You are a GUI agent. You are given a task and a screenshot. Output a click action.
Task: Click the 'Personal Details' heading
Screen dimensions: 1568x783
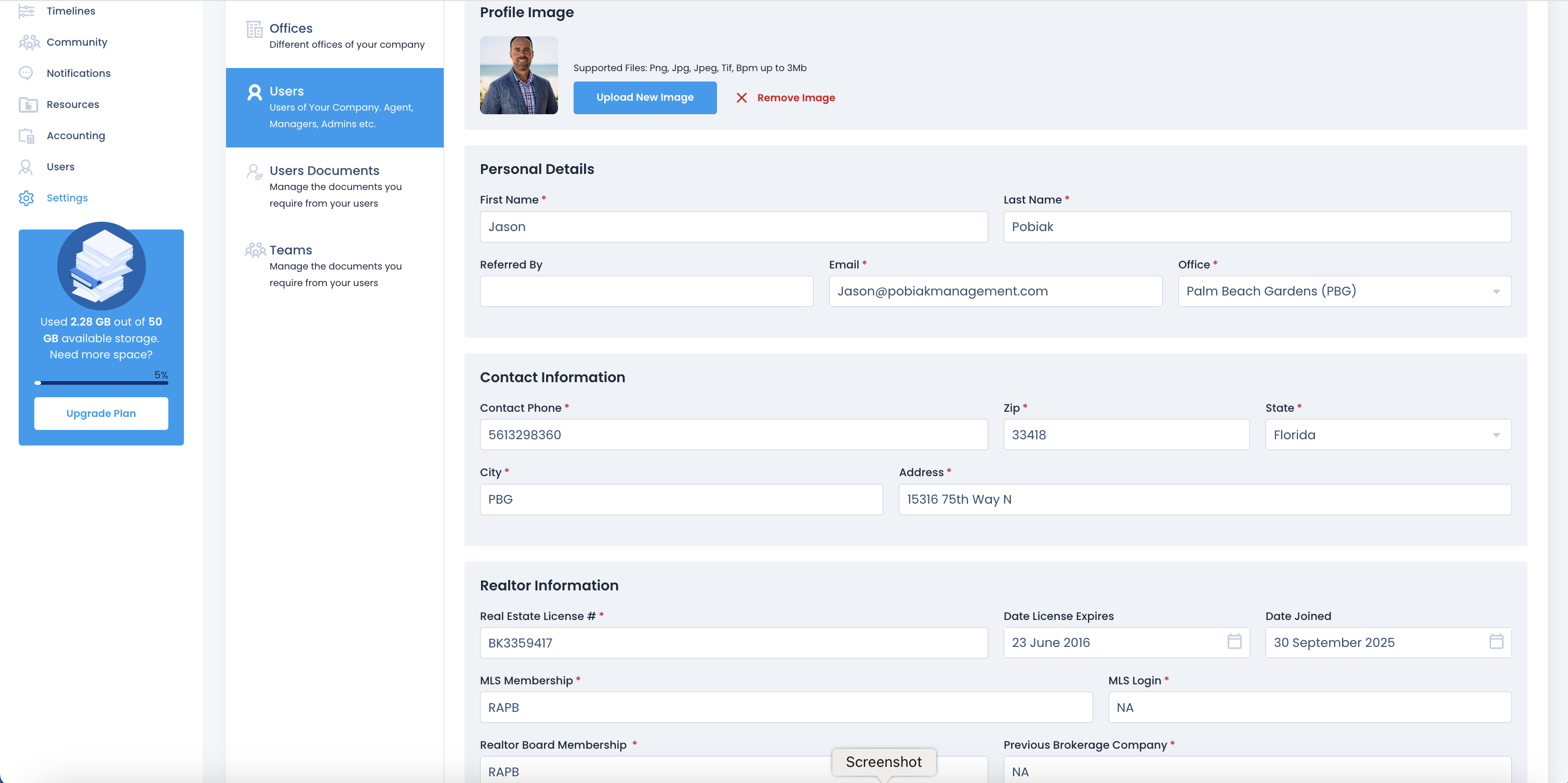click(x=536, y=169)
